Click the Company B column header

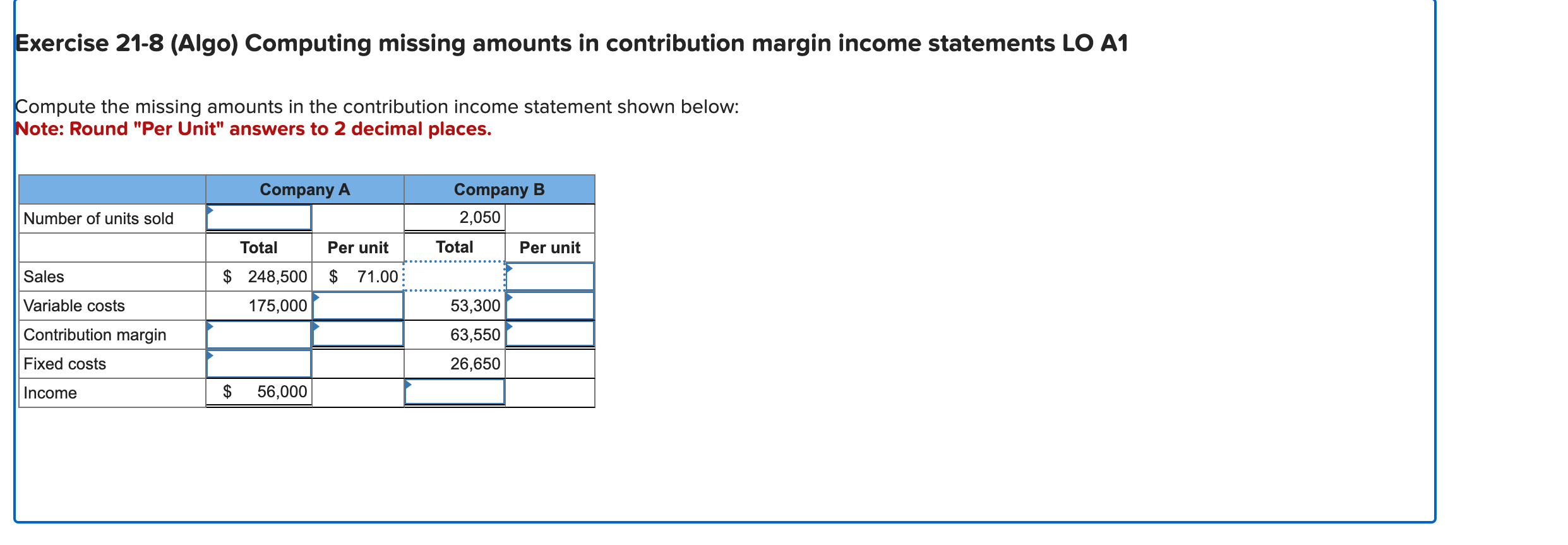pyautogui.click(x=499, y=188)
